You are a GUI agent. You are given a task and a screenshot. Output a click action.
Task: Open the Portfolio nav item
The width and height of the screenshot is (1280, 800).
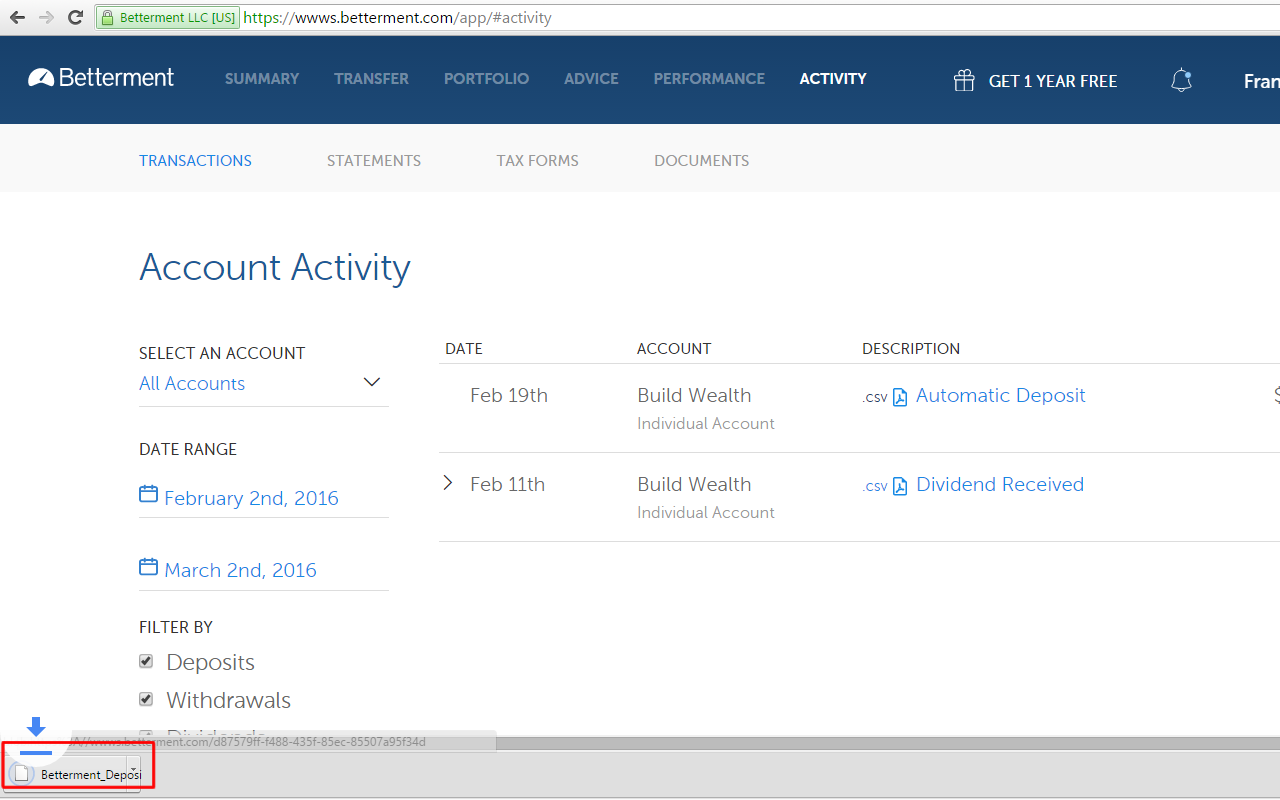click(x=487, y=79)
